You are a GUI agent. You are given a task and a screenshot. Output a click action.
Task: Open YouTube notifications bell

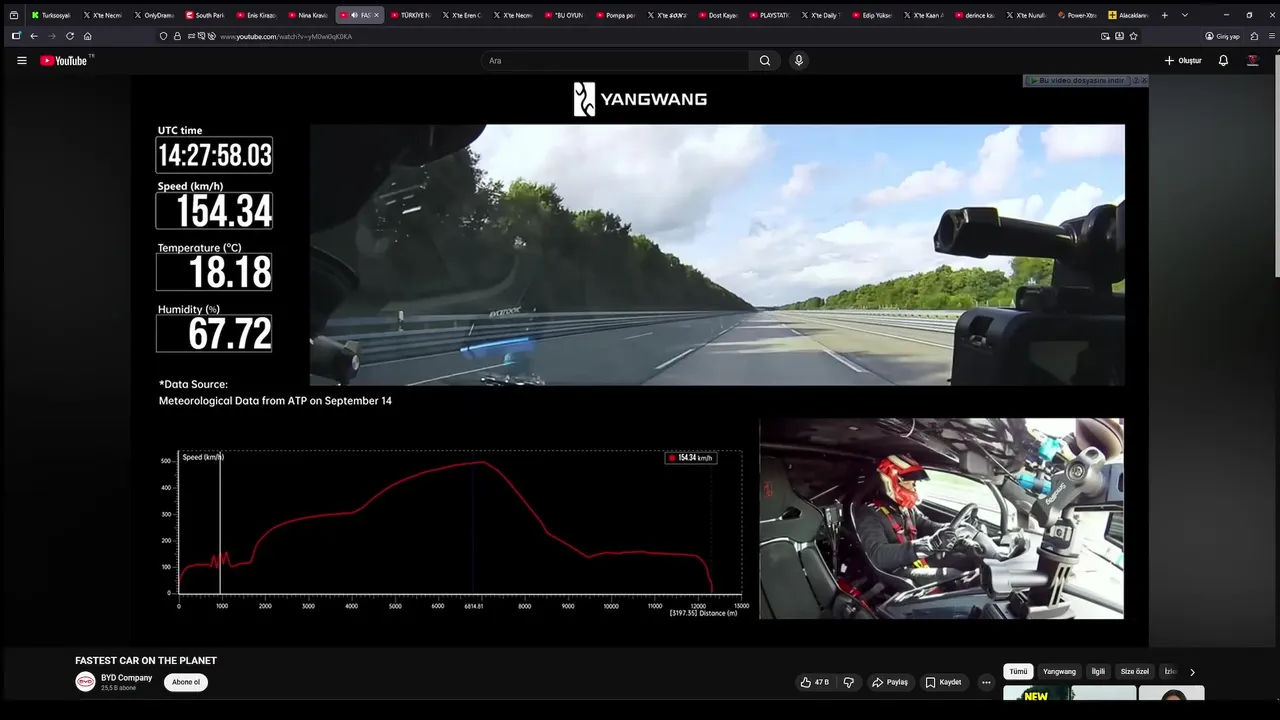tap(1223, 61)
